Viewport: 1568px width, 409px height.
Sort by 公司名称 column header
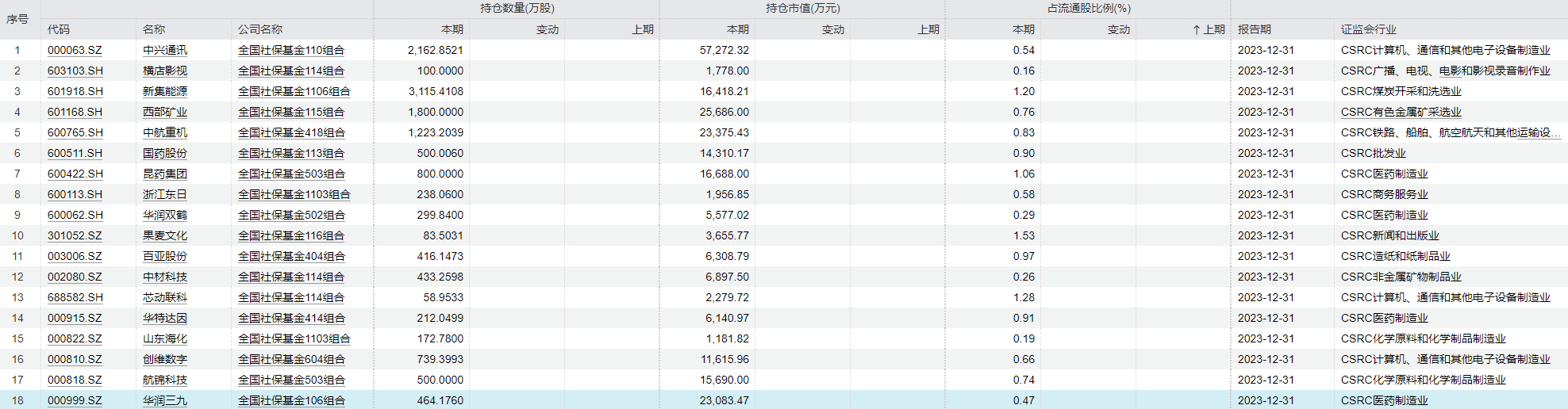[x=260, y=29]
